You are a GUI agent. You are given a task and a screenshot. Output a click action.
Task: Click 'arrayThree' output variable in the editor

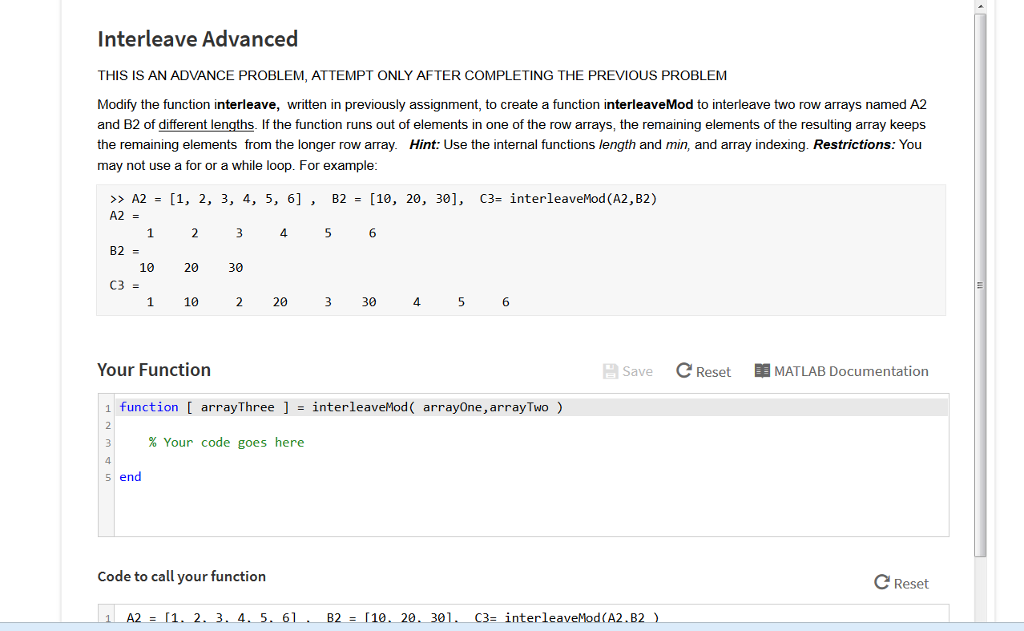tap(237, 407)
